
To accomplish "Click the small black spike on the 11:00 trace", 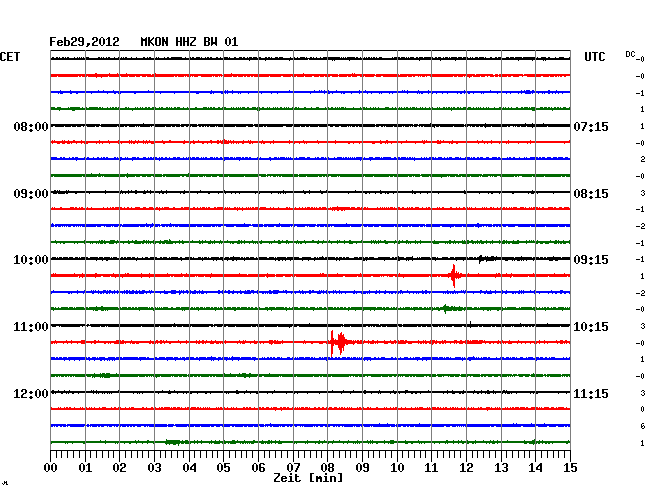I will [471, 324].
